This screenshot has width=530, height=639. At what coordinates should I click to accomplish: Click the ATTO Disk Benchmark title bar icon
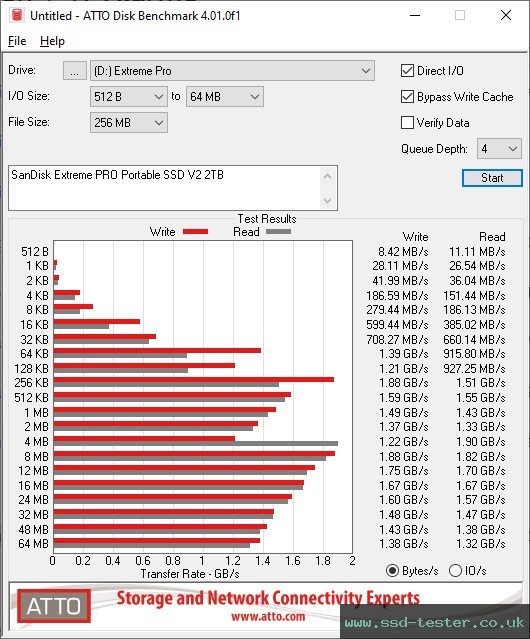17,15
